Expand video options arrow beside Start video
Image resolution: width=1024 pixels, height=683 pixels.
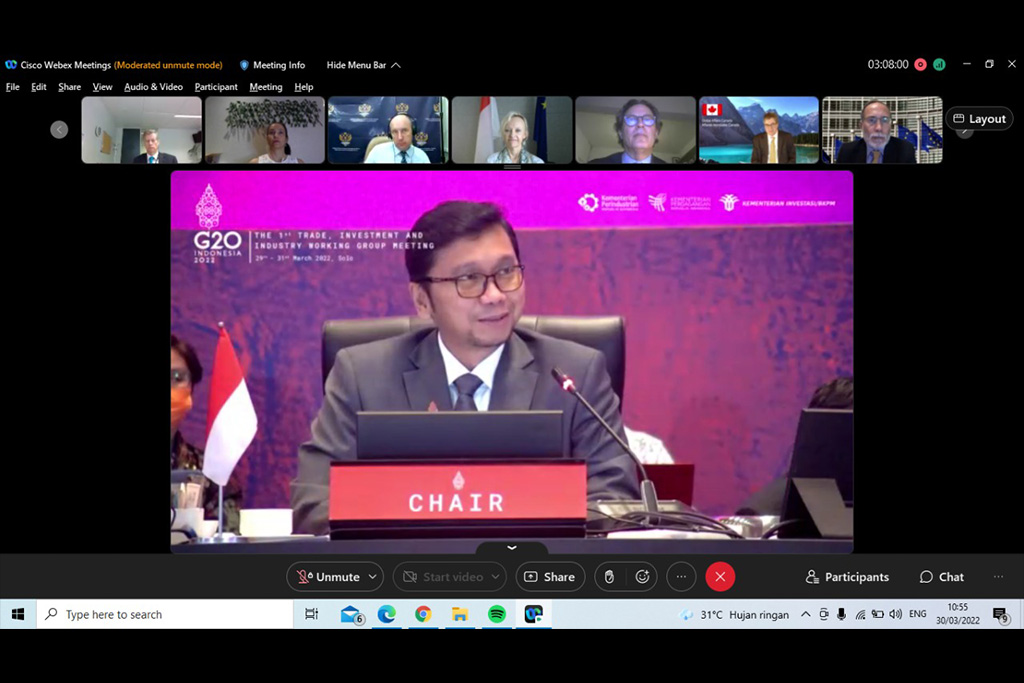click(494, 577)
